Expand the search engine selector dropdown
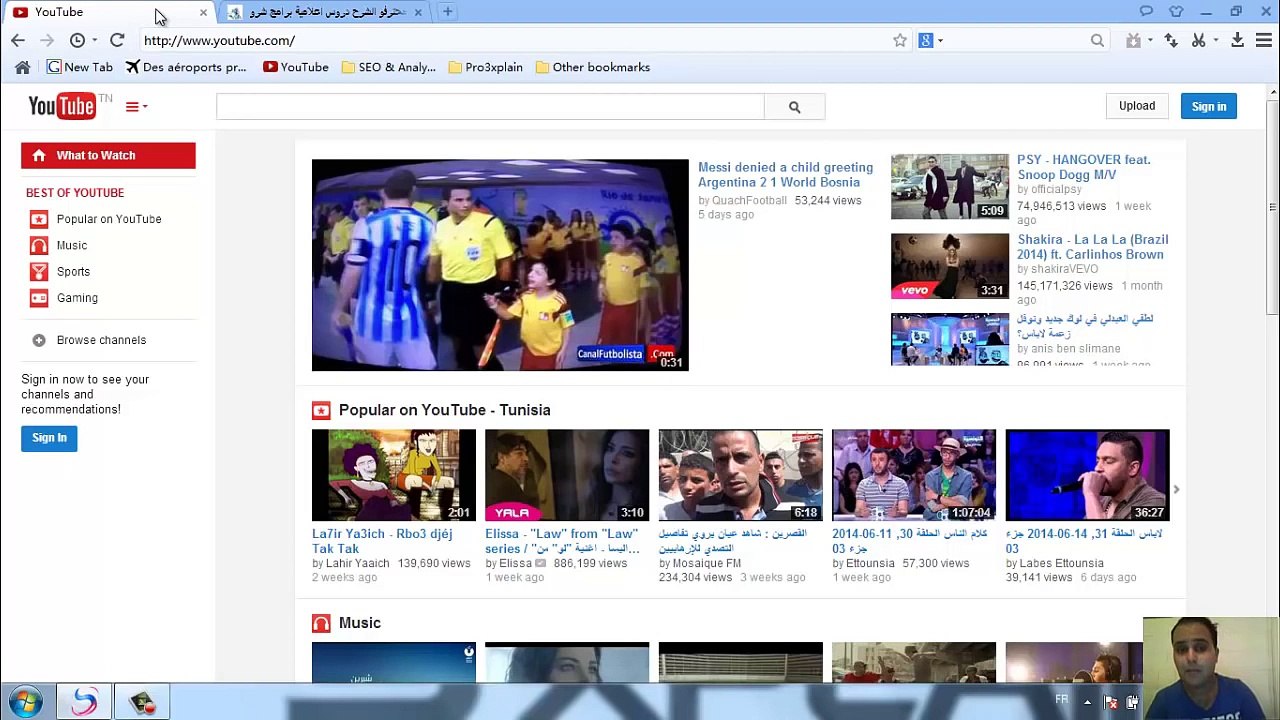The height and width of the screenshot is (720, 1280). [x=941, y=40]
